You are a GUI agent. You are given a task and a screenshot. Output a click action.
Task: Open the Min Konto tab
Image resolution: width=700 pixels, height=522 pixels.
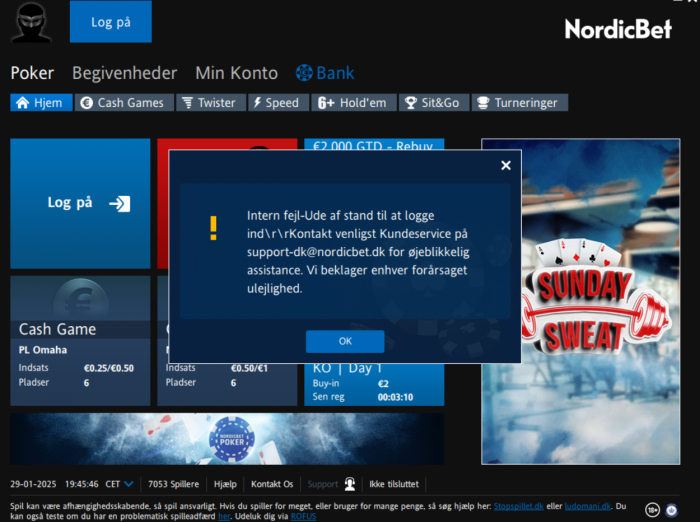point(237,73)
